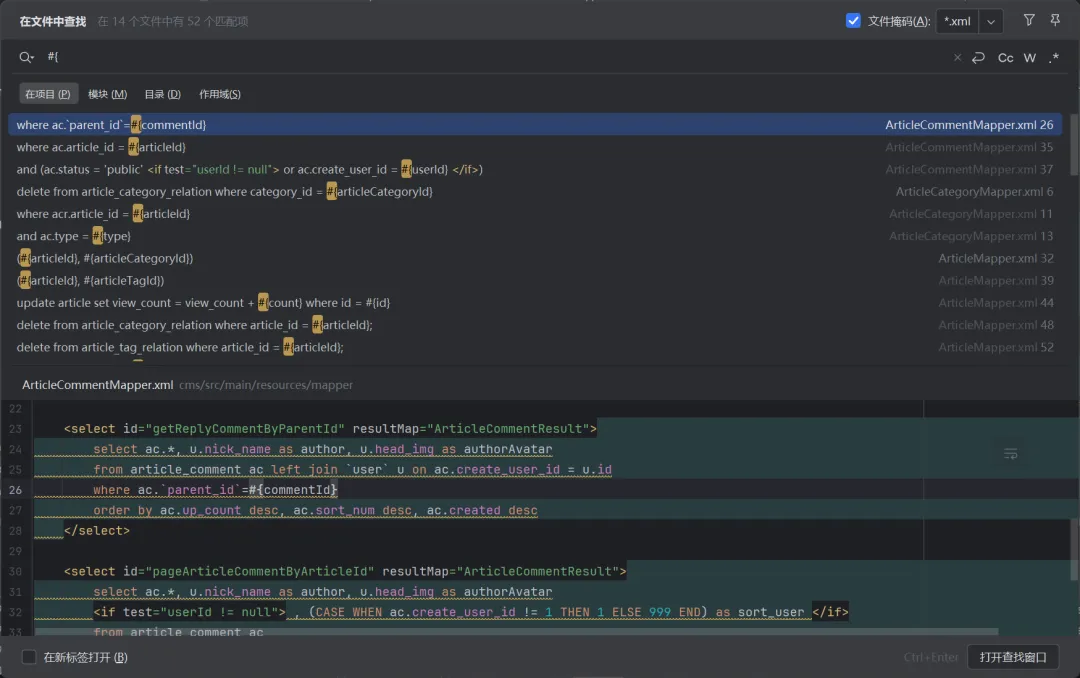The width and height of the screenshot is (1080, 678).
Task: Open the *.xml file mask dropdown arrow
Action: click(x=990, y=21)
